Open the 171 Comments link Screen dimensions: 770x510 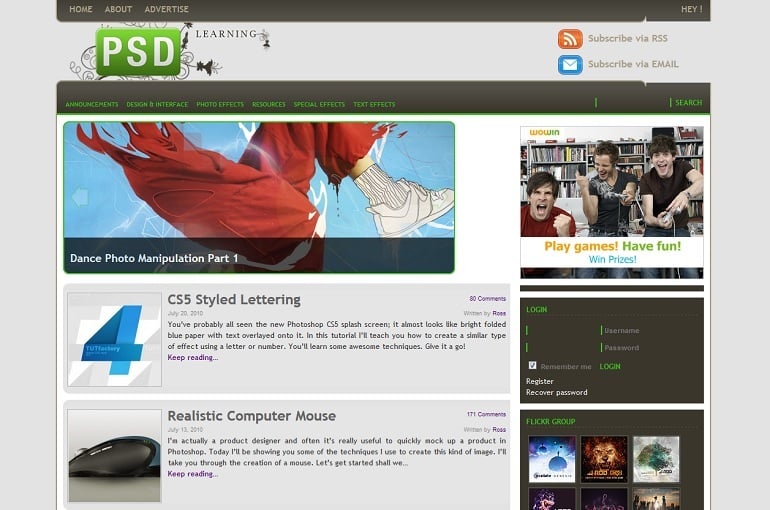point(486,414)
